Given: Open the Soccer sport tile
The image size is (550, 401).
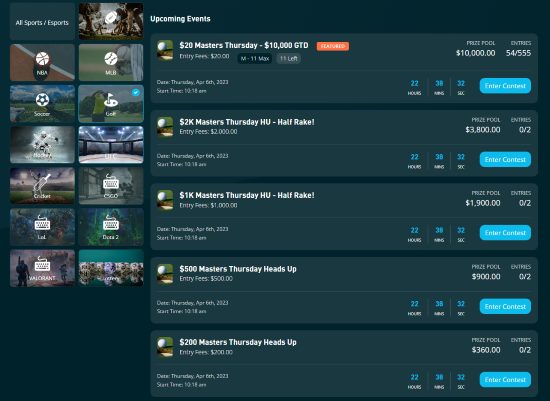Looking at the screenshot, I should pos(42,103).
